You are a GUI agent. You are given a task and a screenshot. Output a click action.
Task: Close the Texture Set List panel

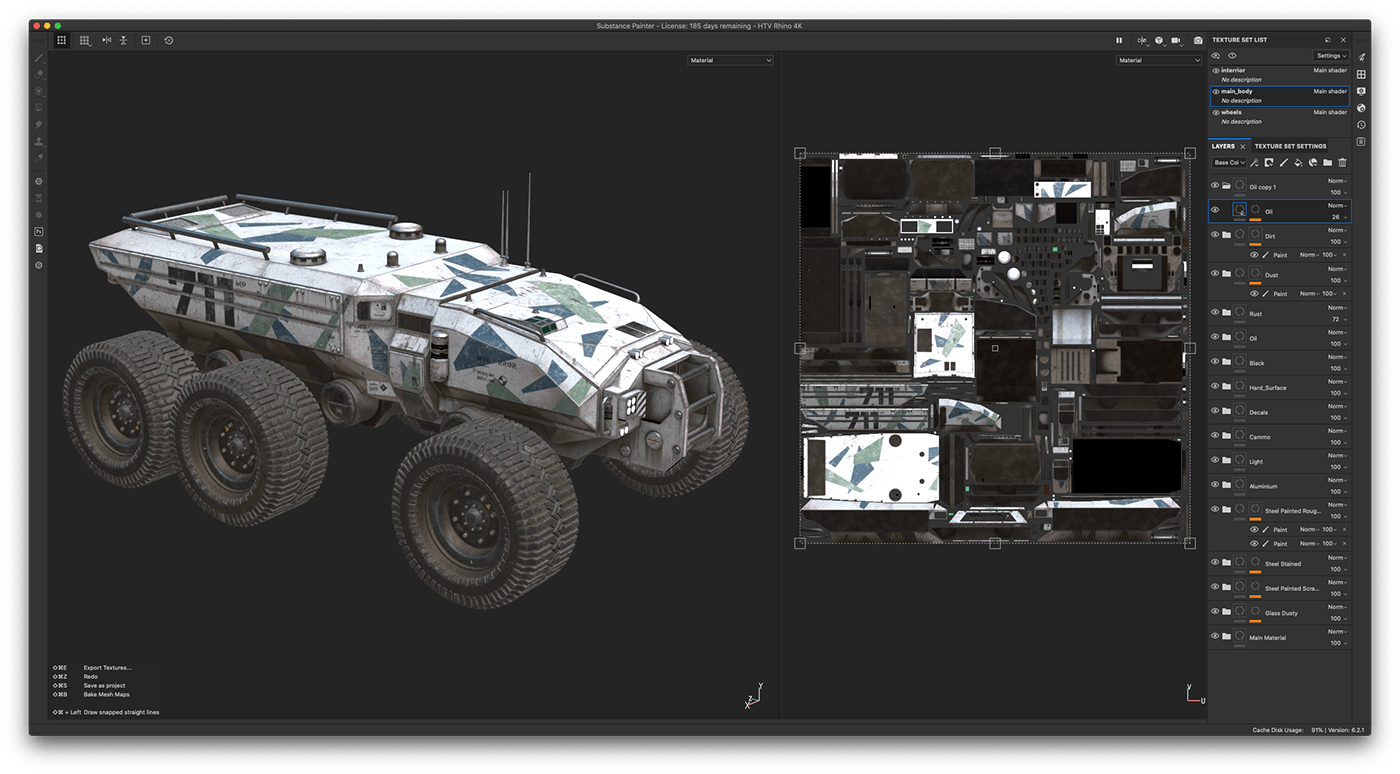pyautogui.click(x=1344, y=39)
